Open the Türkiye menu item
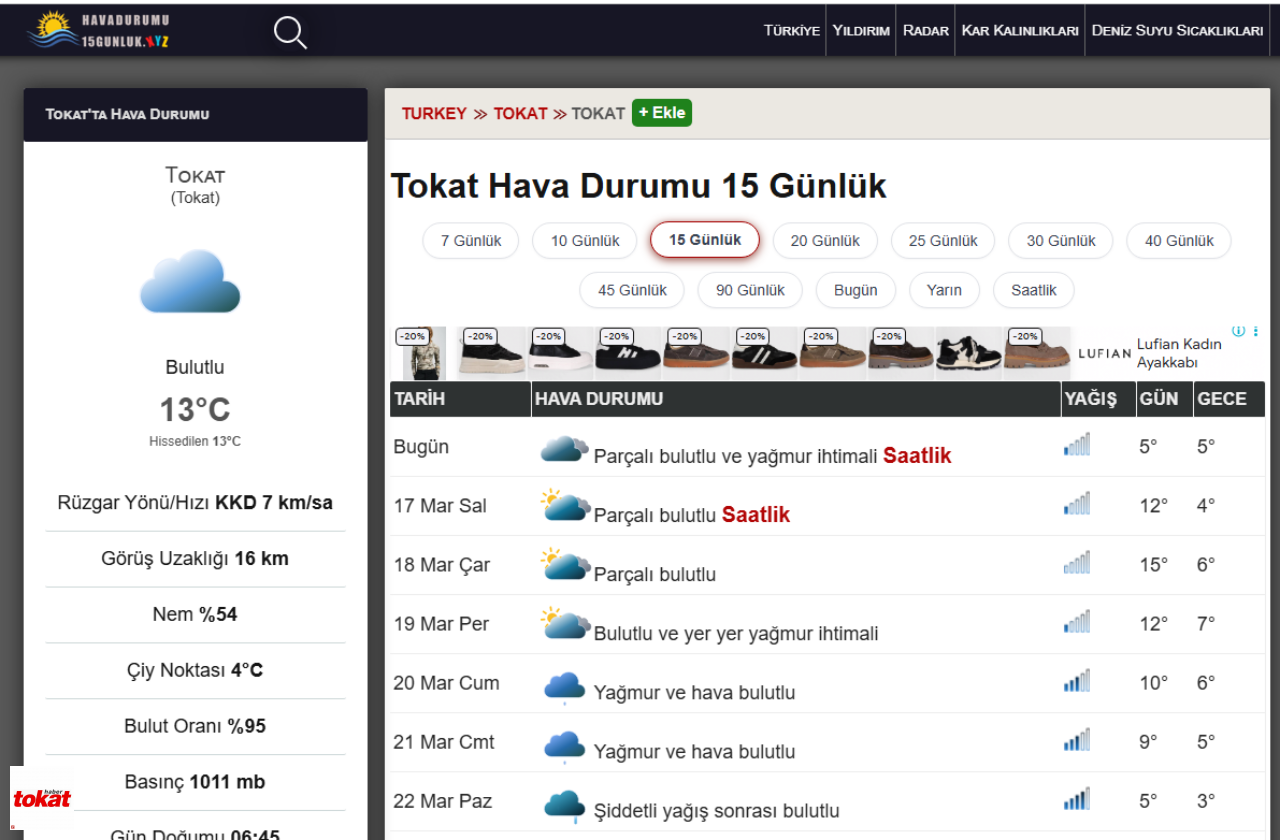This screenshot has height=840, width=1280. click(792, 30)
